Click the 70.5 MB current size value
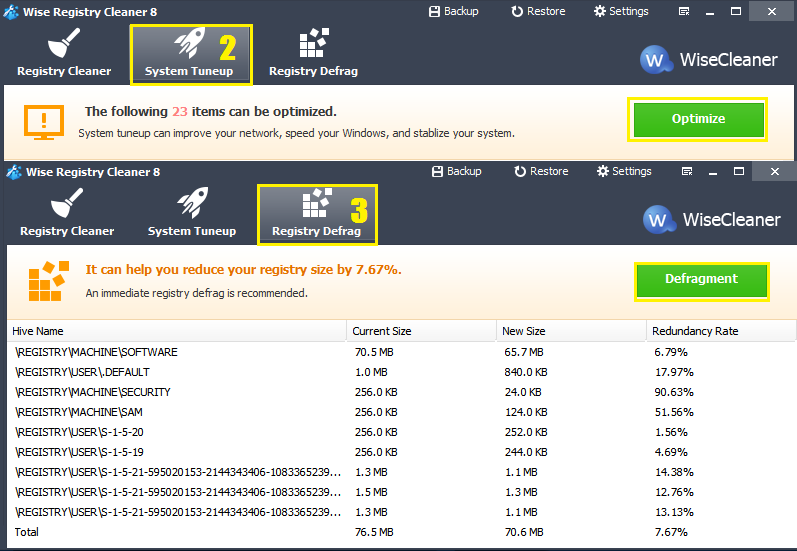 [374, 352]
